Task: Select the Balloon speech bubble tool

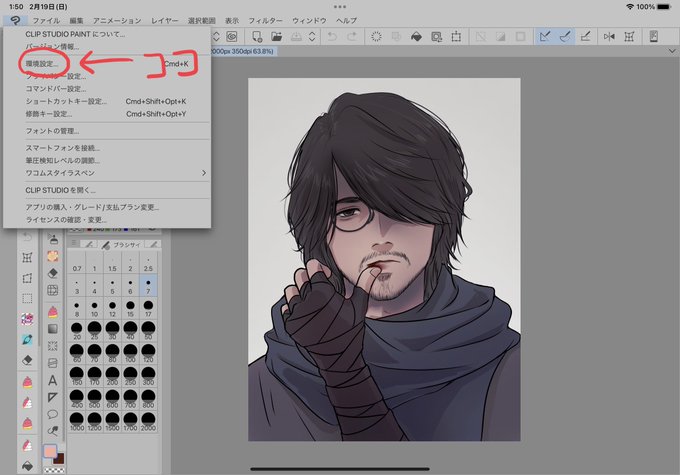Action: tap(52, 414)
